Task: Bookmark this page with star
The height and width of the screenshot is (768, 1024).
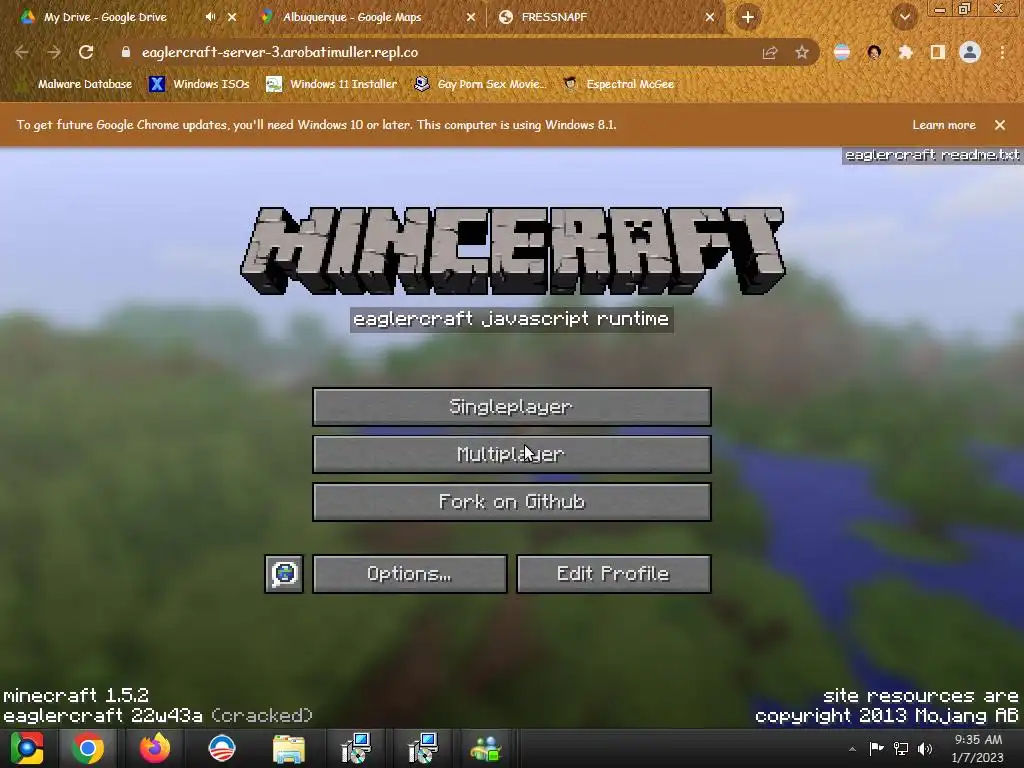Action: coord(802,52)
